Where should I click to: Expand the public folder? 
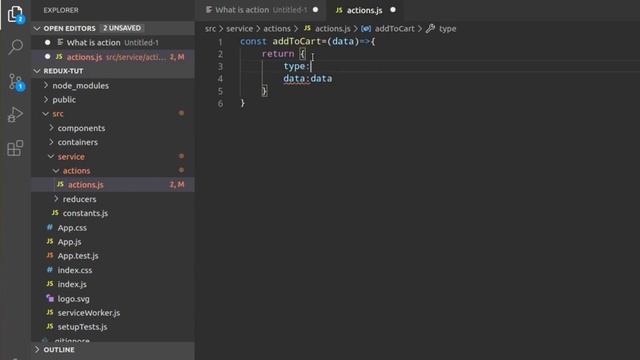[x=46, y=100]
